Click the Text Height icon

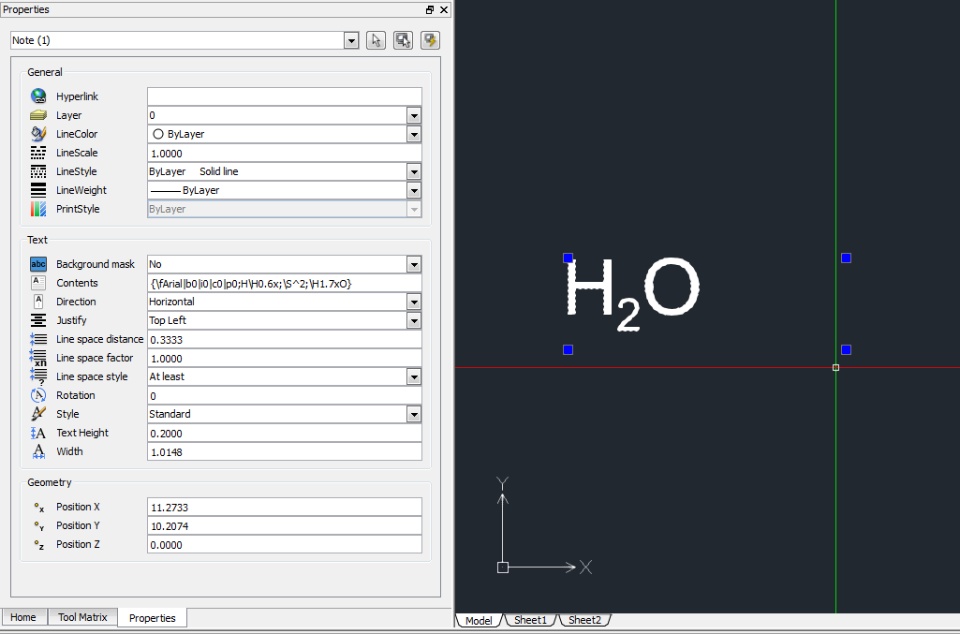(39, 433)
